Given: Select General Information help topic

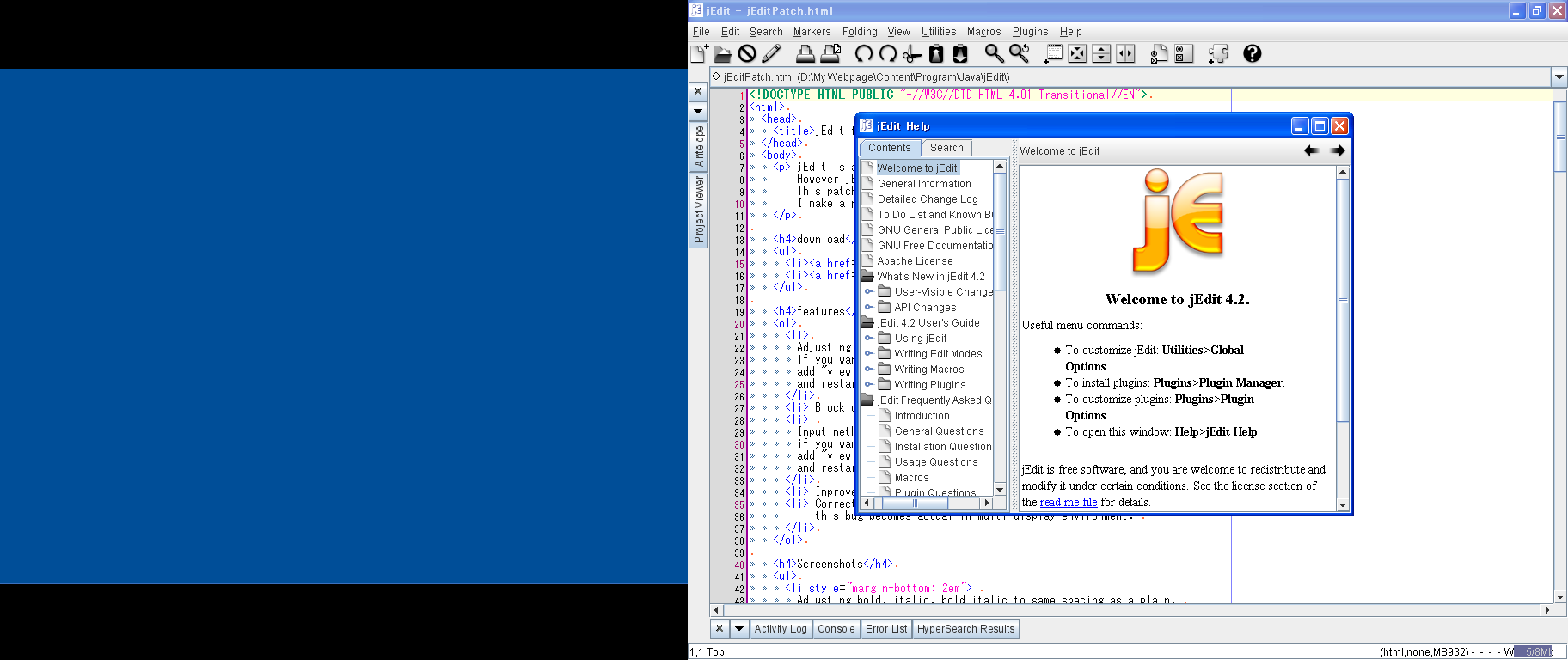Looking at the screenshot, I should [x=924, y=184].
